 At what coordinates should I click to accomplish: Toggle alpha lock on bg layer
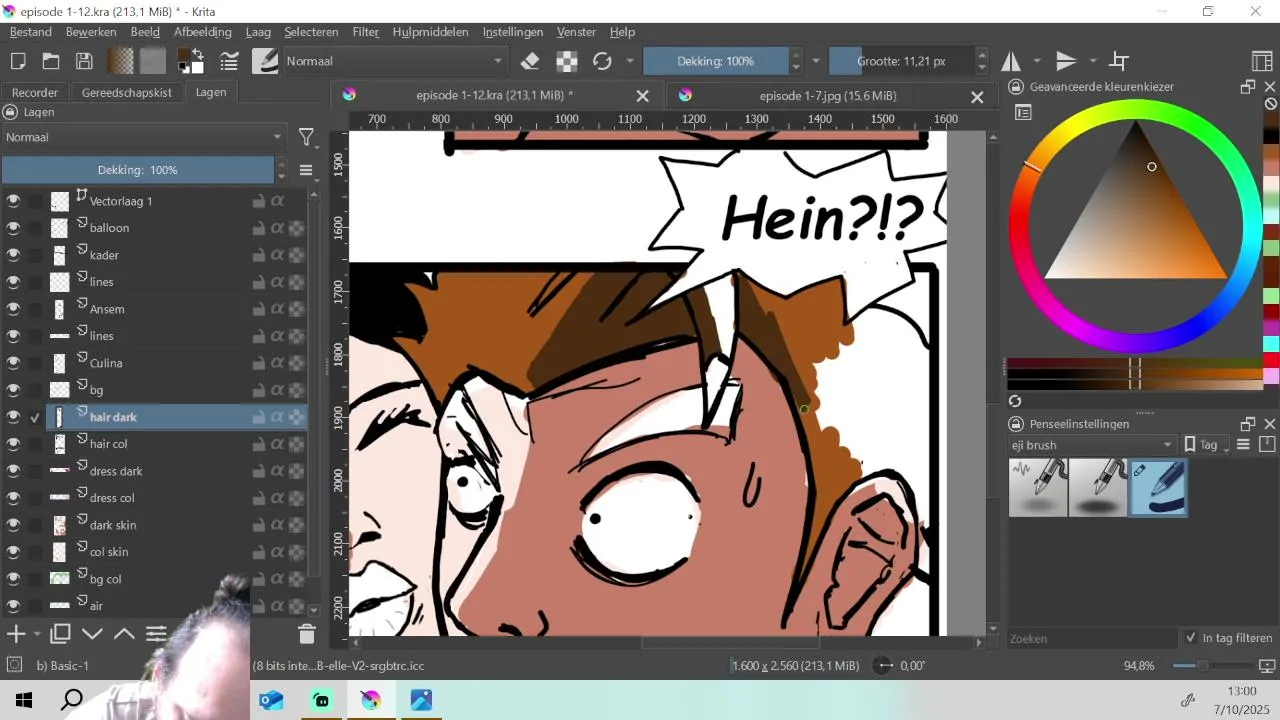coord(297,390)
